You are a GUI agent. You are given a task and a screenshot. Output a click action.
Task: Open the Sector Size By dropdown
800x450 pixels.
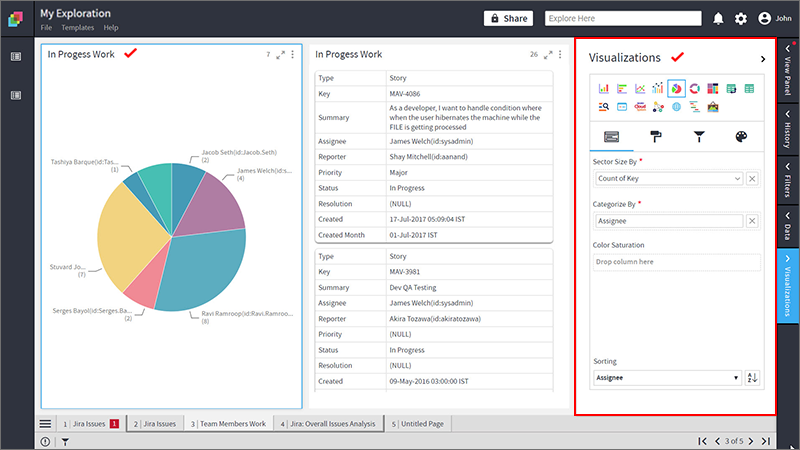click(669, 179)
